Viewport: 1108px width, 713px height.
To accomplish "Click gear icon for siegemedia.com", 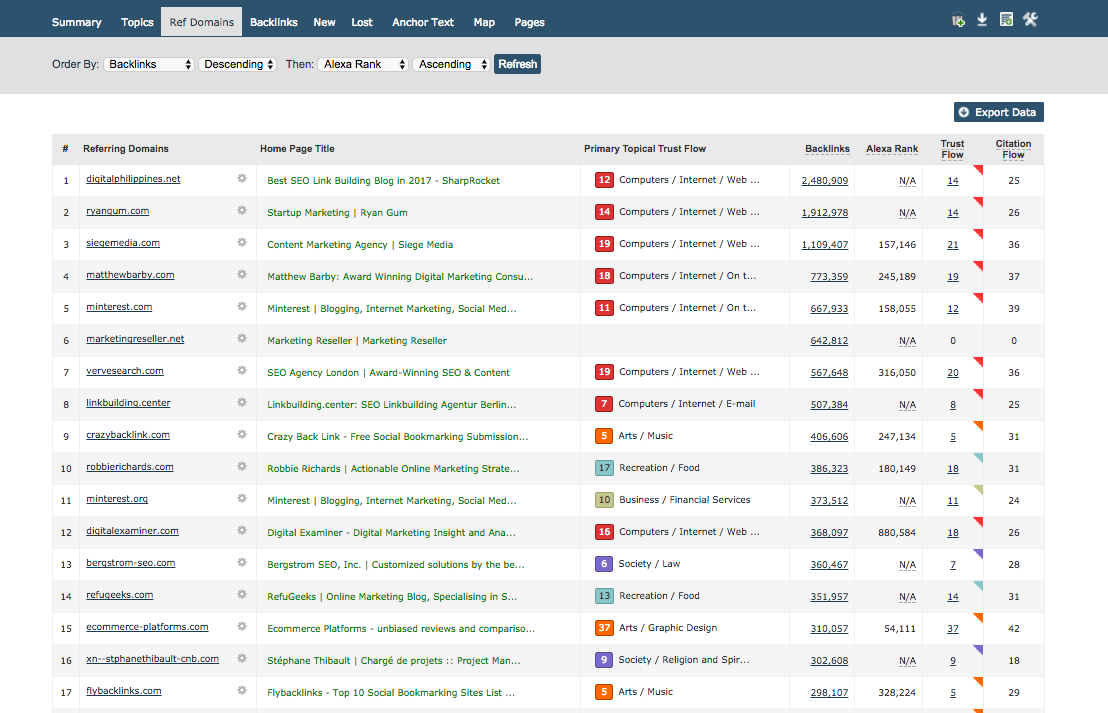I will (x=242, y=242).
